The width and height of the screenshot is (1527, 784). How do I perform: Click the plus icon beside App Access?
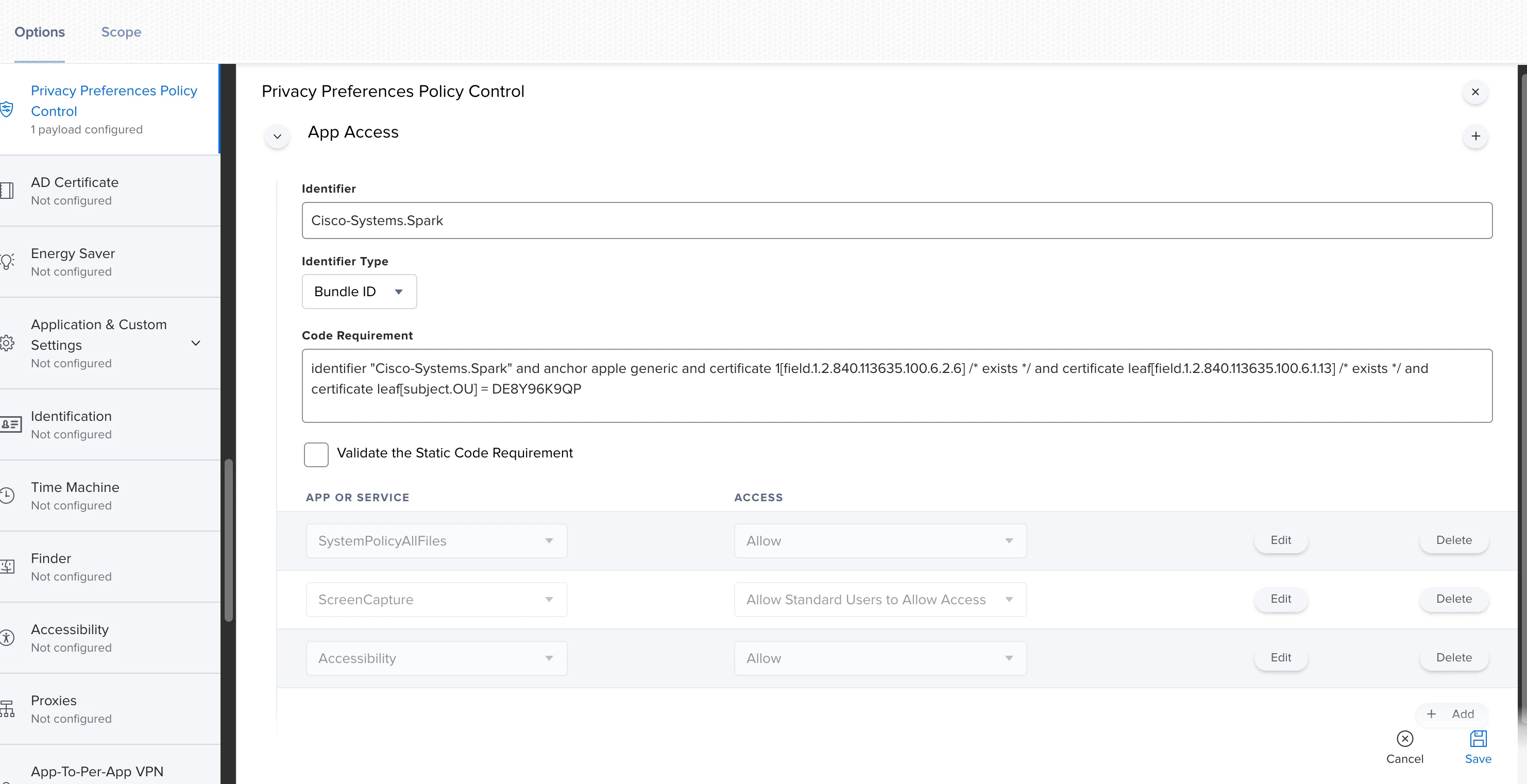coord(1475,137)
